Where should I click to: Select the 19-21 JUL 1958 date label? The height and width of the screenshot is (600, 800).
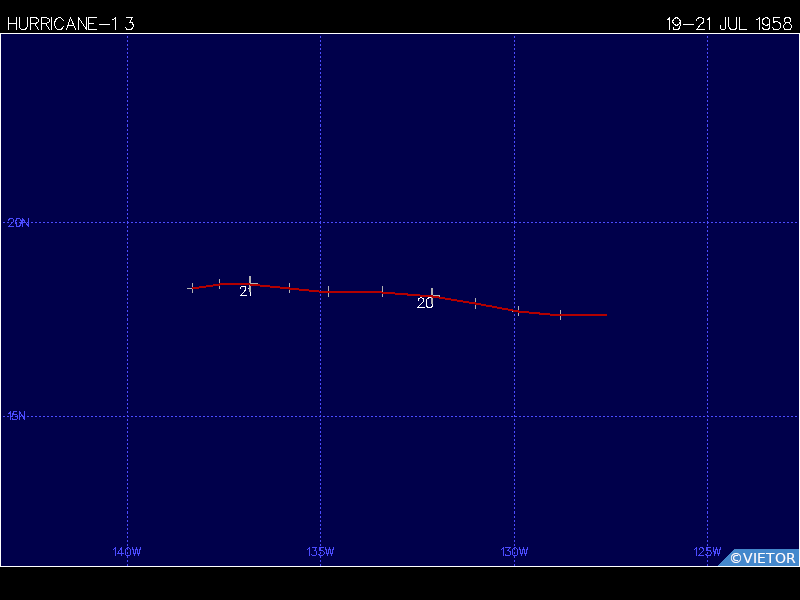(x=729, y=24)
